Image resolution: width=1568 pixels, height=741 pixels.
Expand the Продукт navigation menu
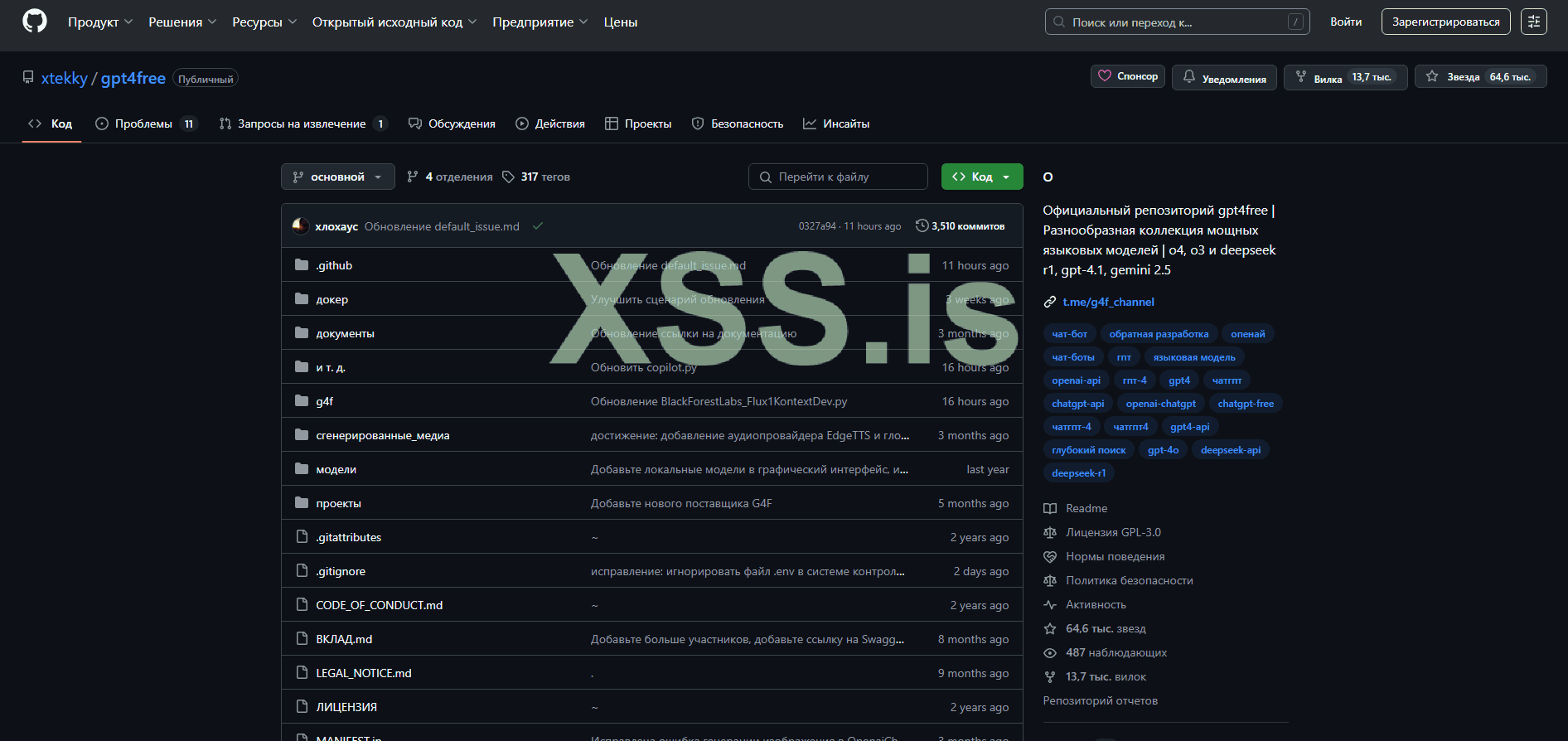click(99, 22)
